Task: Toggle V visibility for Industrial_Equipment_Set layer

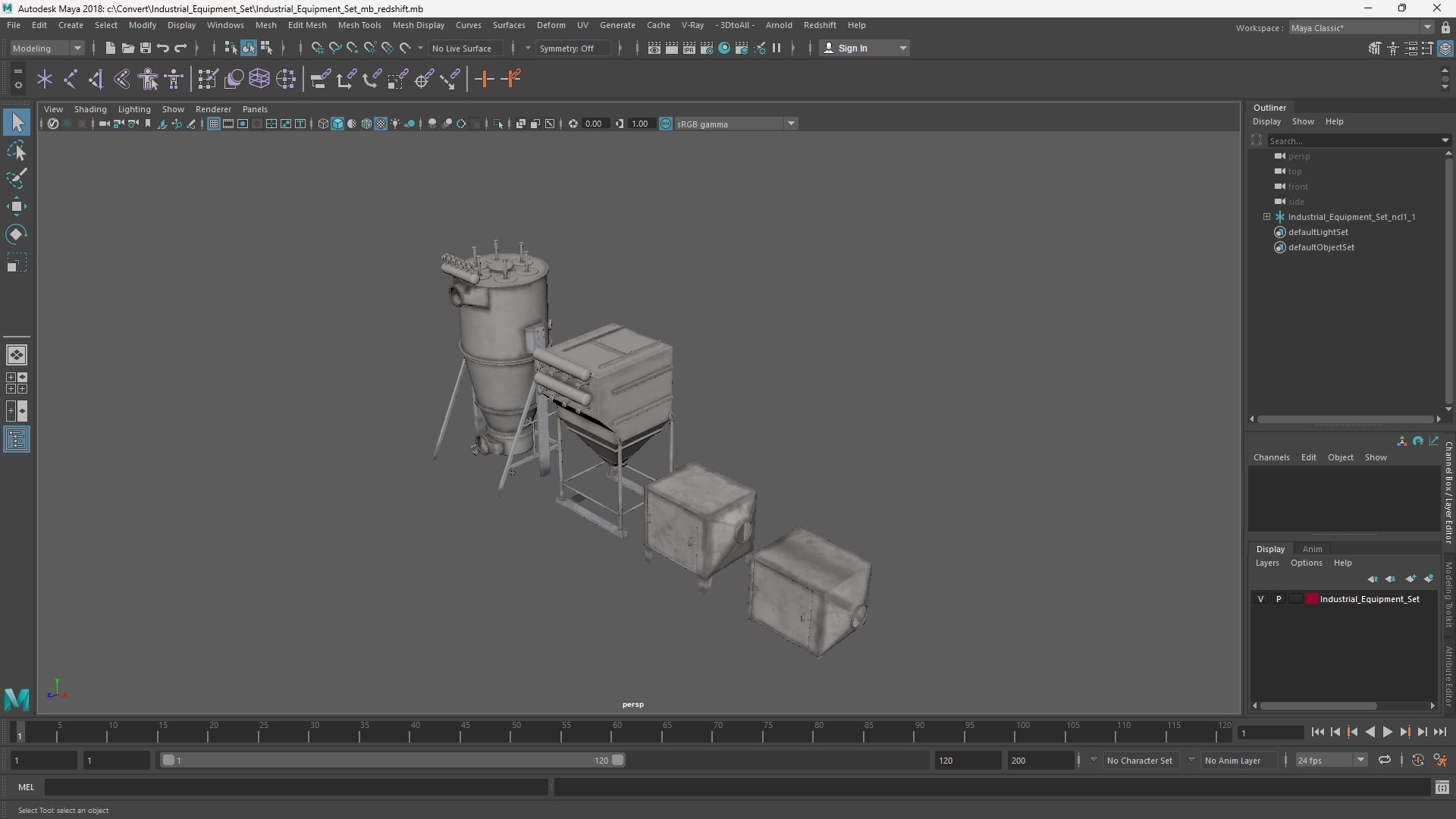Action: pyautogui.click(x=1261, y=599)
